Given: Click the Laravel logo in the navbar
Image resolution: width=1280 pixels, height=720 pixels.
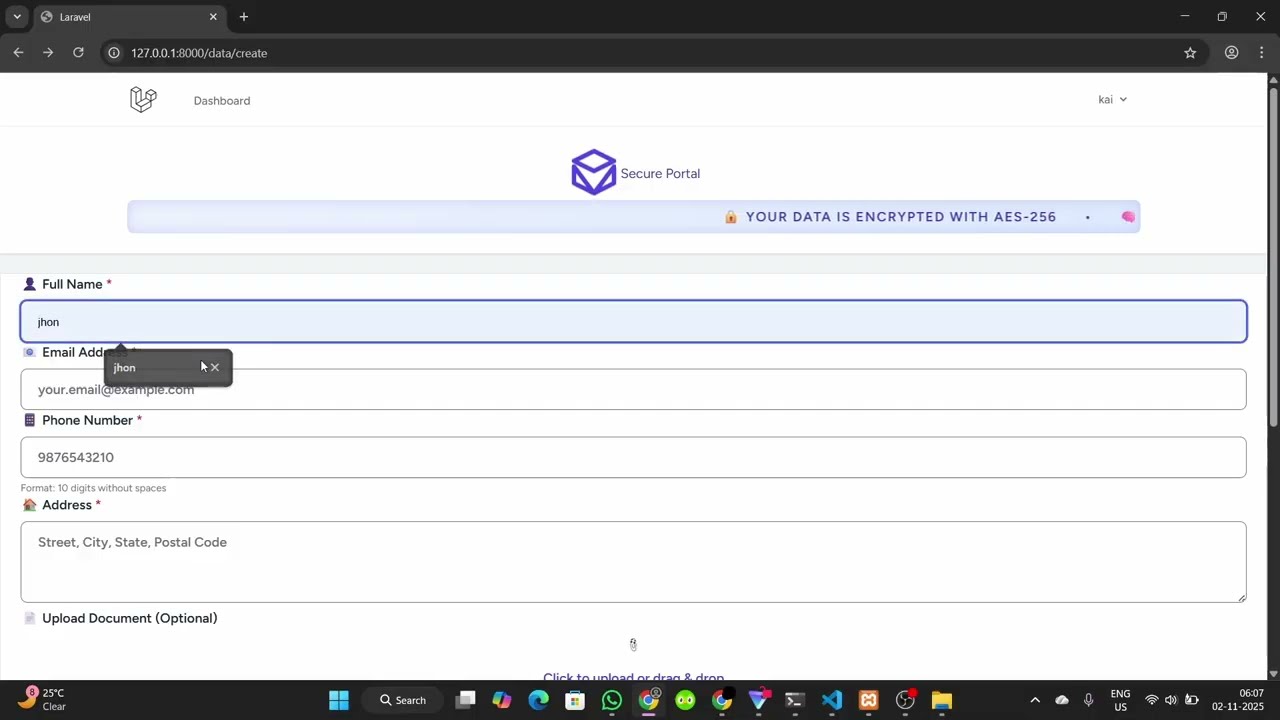Looking at the screenshot, I should coord(143,99).
